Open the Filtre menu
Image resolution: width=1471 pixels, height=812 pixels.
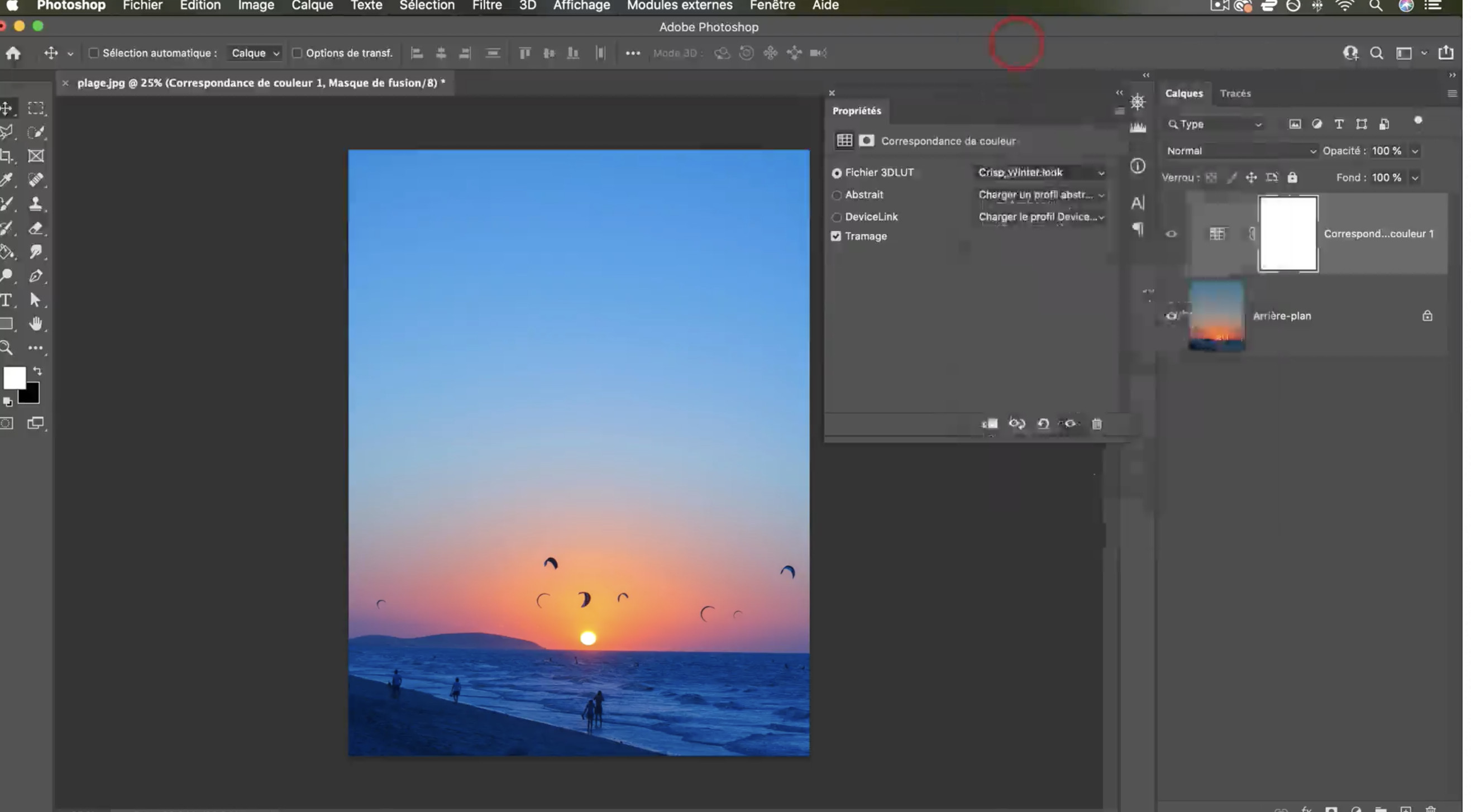coord(486,6)
